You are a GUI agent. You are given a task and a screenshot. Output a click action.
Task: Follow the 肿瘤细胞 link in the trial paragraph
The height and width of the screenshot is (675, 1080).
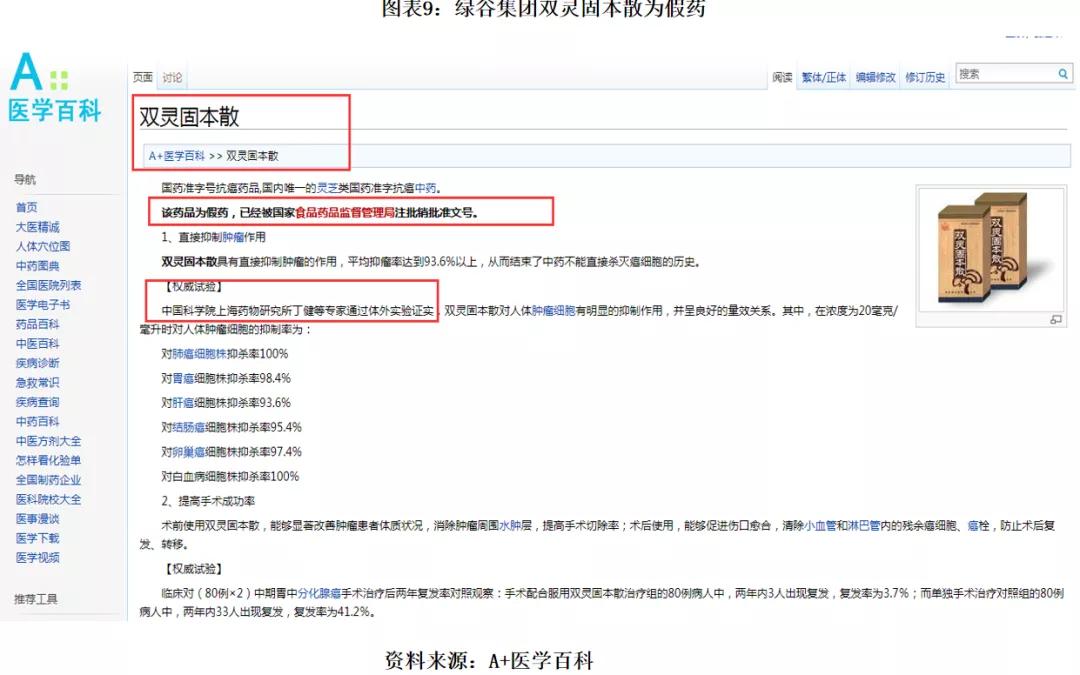(x=553, y=311)
